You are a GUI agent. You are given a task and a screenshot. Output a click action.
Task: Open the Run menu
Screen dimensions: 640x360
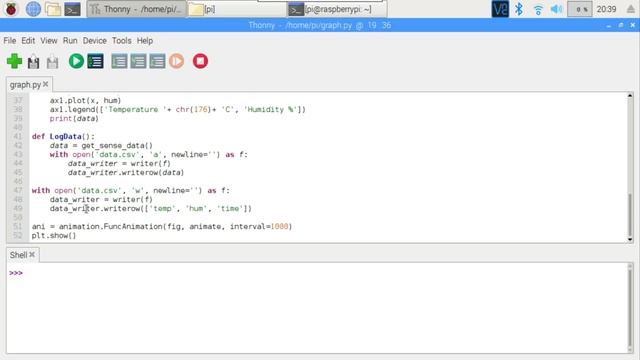pyautogui.click(x=70, y=41)
